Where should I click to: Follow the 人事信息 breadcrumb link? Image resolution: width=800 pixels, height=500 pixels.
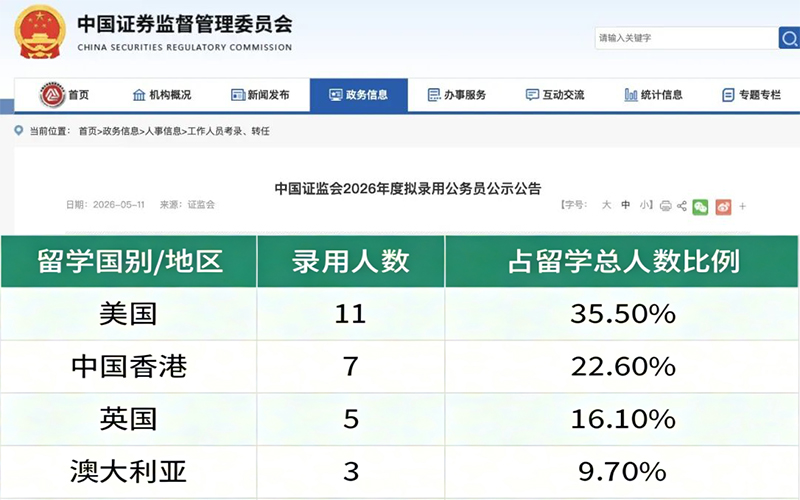tap(163, 131)
